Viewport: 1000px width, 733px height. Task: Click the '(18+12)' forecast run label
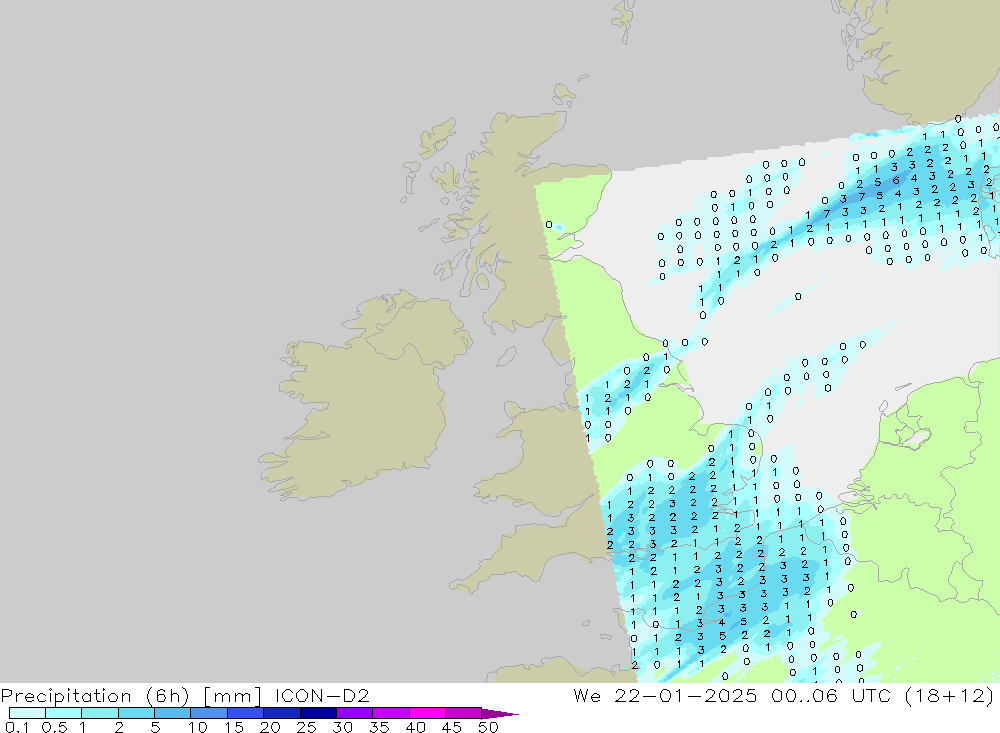click(949, 695)
